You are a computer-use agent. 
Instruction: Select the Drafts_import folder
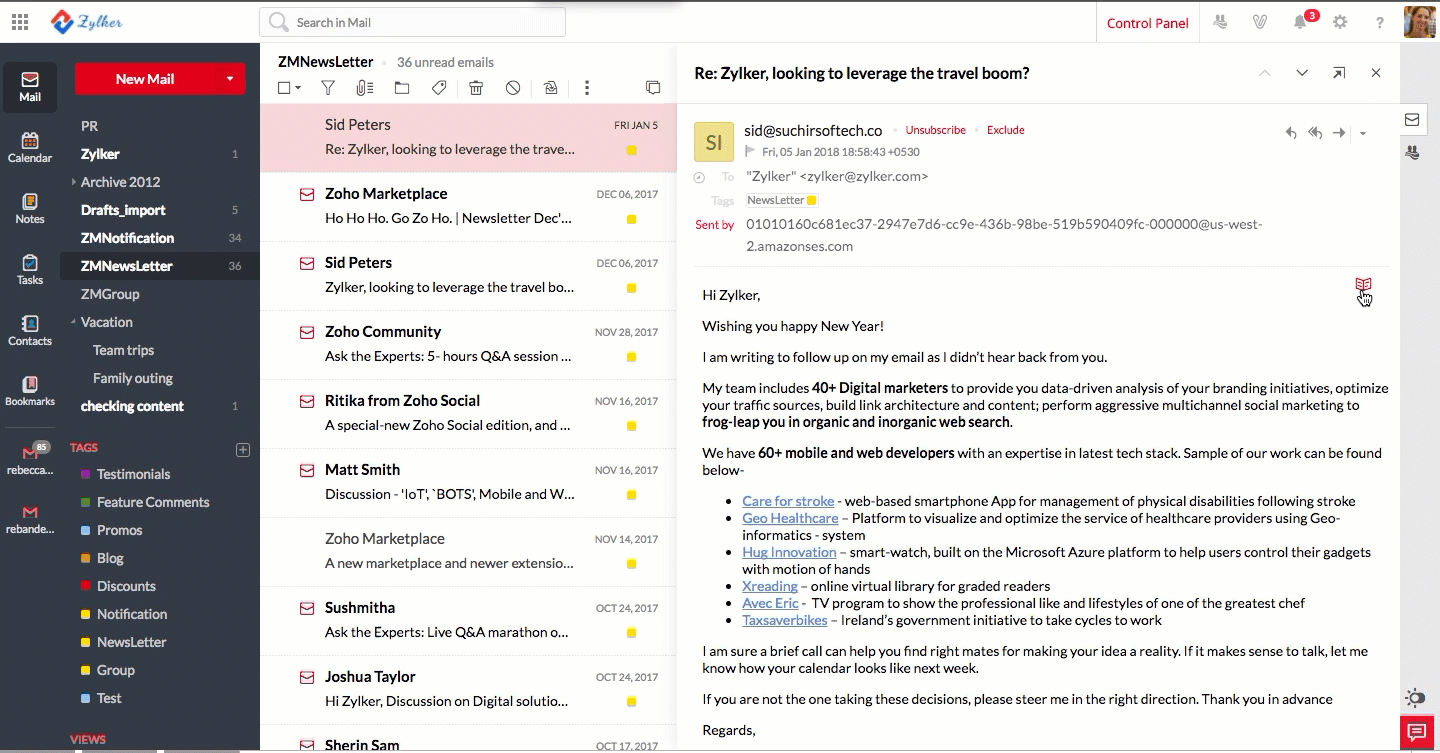tap(123, 210)
